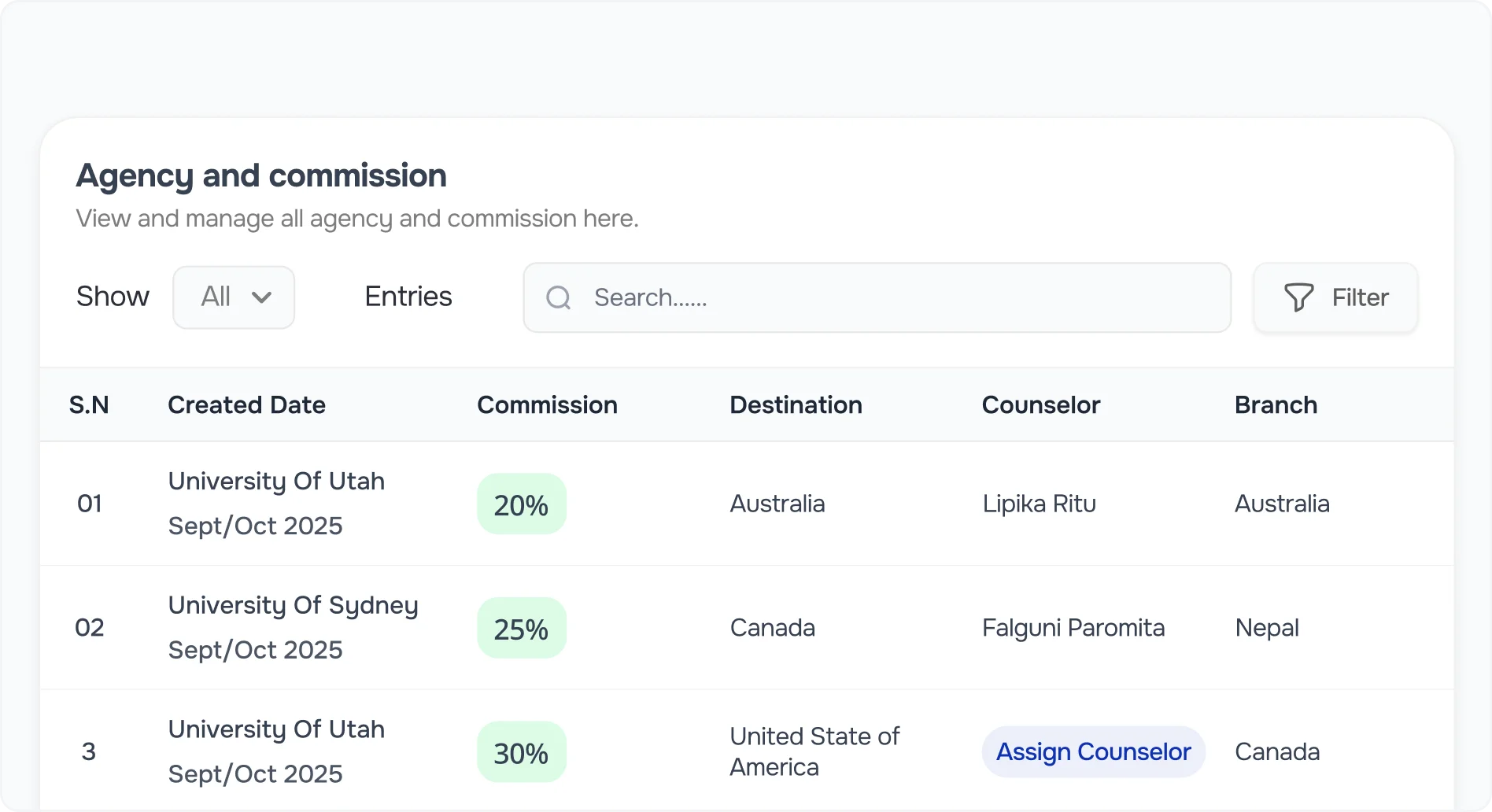
Task: Select the filter funnel icon
Action: pos(1300,297)
